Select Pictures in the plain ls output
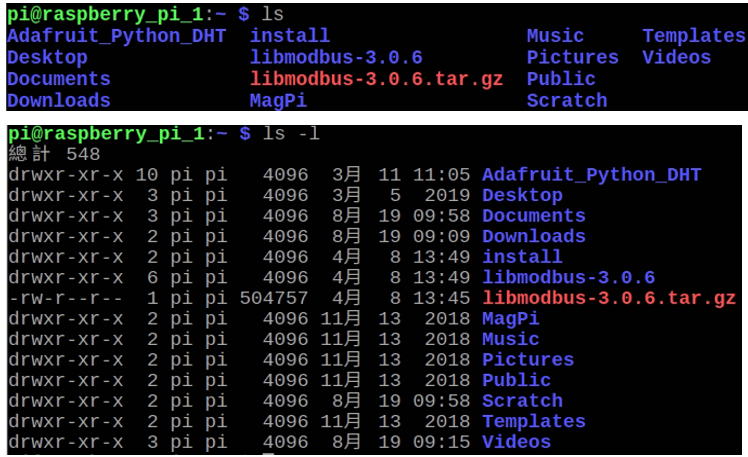The width and height of the screenshot is (748, 457). 572,58
